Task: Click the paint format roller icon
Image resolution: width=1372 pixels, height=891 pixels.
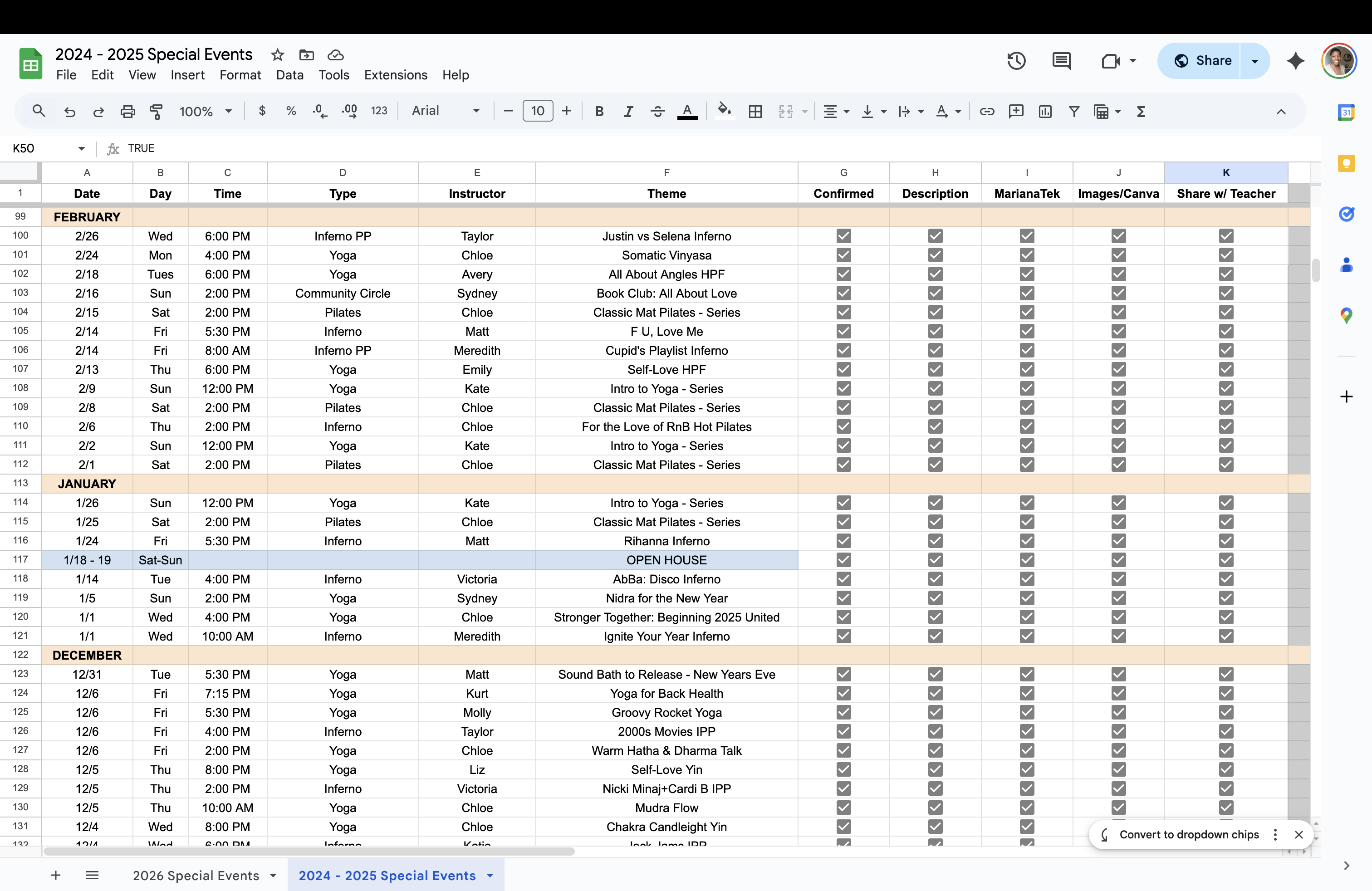Action: (x=156, y=111)
